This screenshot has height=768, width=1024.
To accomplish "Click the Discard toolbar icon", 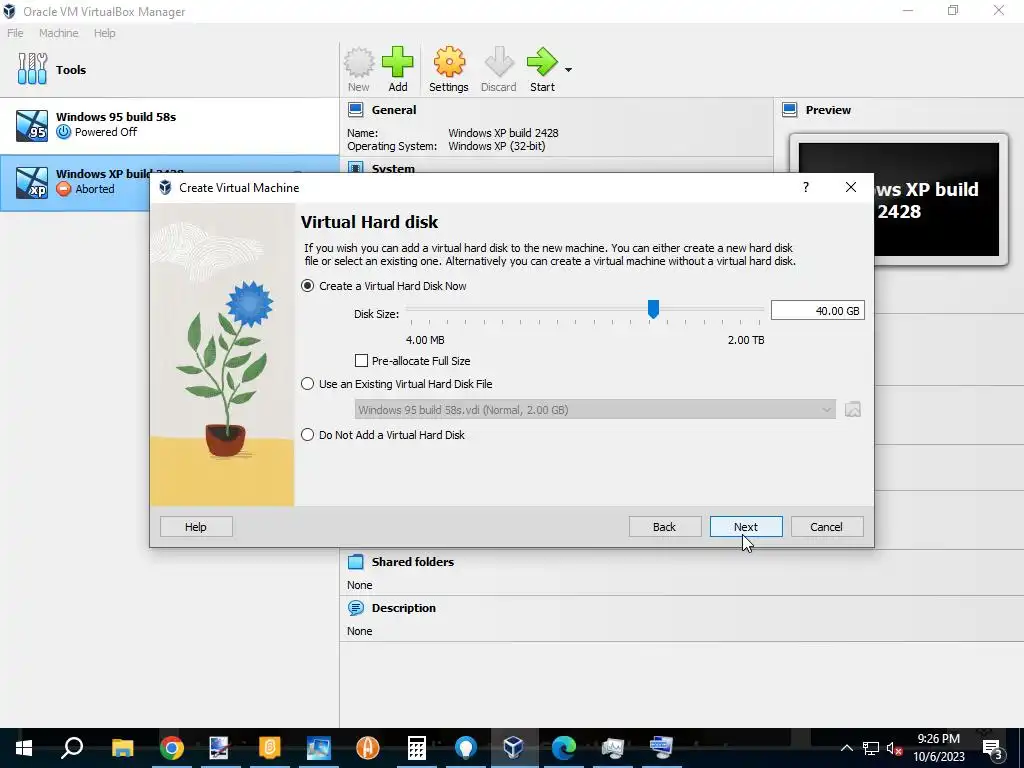I will click(x=499, y=69).
